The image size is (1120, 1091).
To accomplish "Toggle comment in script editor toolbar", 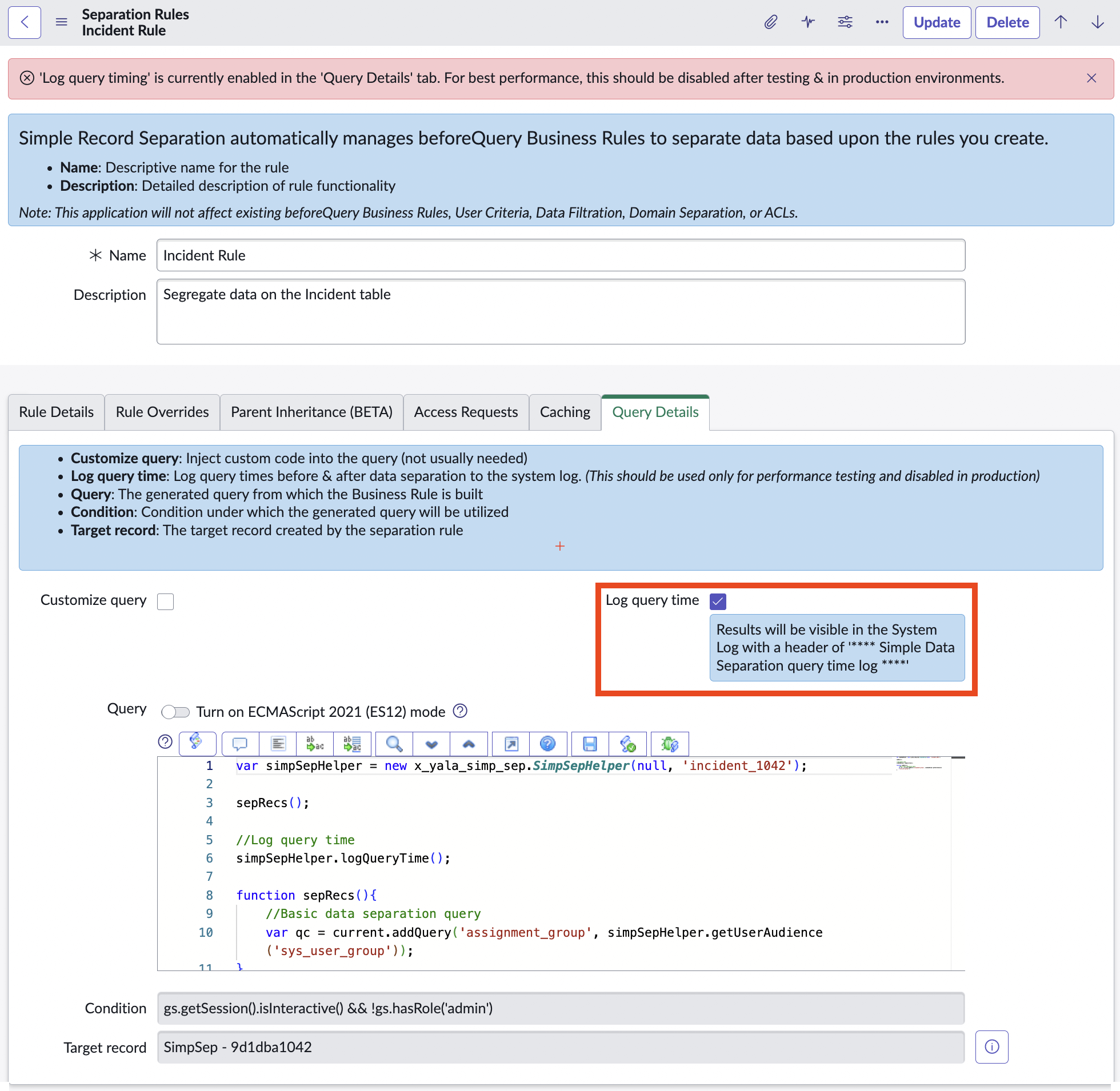I will tap(239, 744).
